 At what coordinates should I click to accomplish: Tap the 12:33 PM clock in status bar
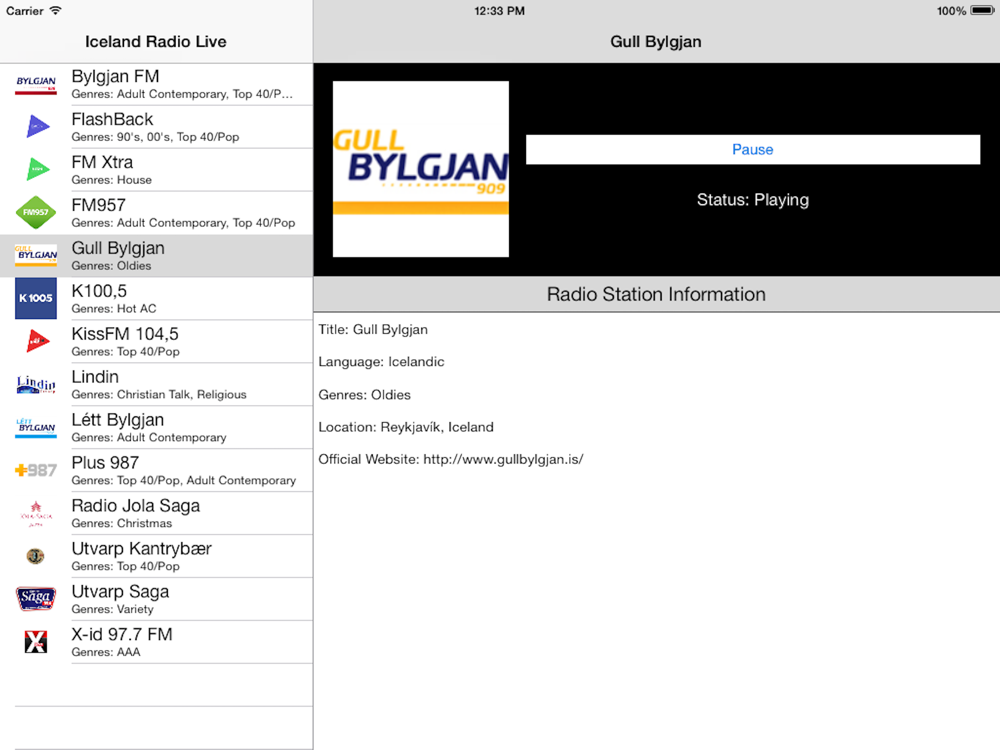coord(499,11)
